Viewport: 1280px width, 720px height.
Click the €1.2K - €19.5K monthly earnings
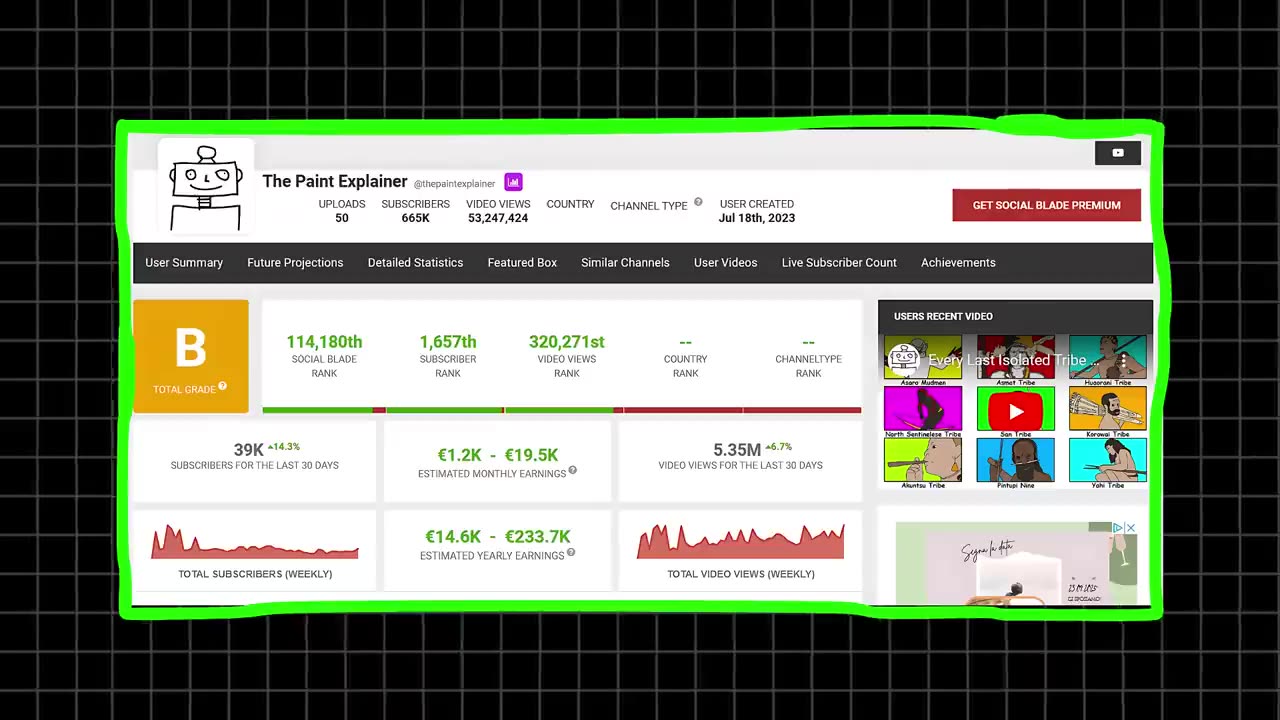[497, 455]
